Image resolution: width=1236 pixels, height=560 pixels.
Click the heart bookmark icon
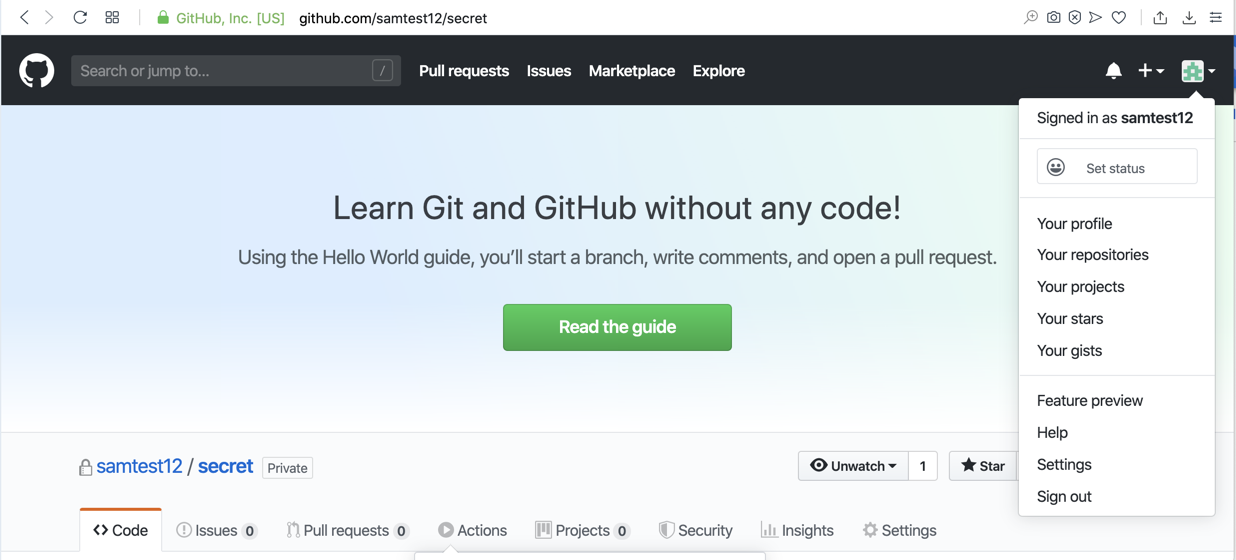tap(1119, 17)
